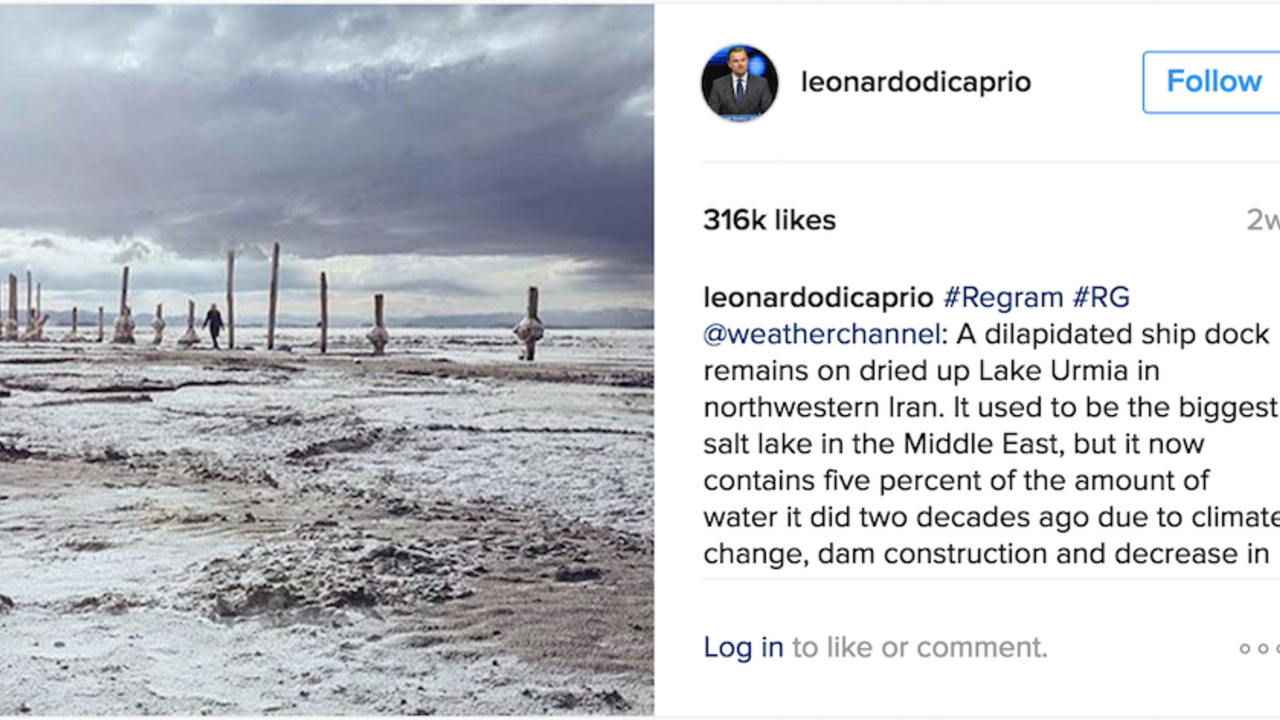Open the more options dots icon
Screen dimensions: 1280x720
(1259, 648)
